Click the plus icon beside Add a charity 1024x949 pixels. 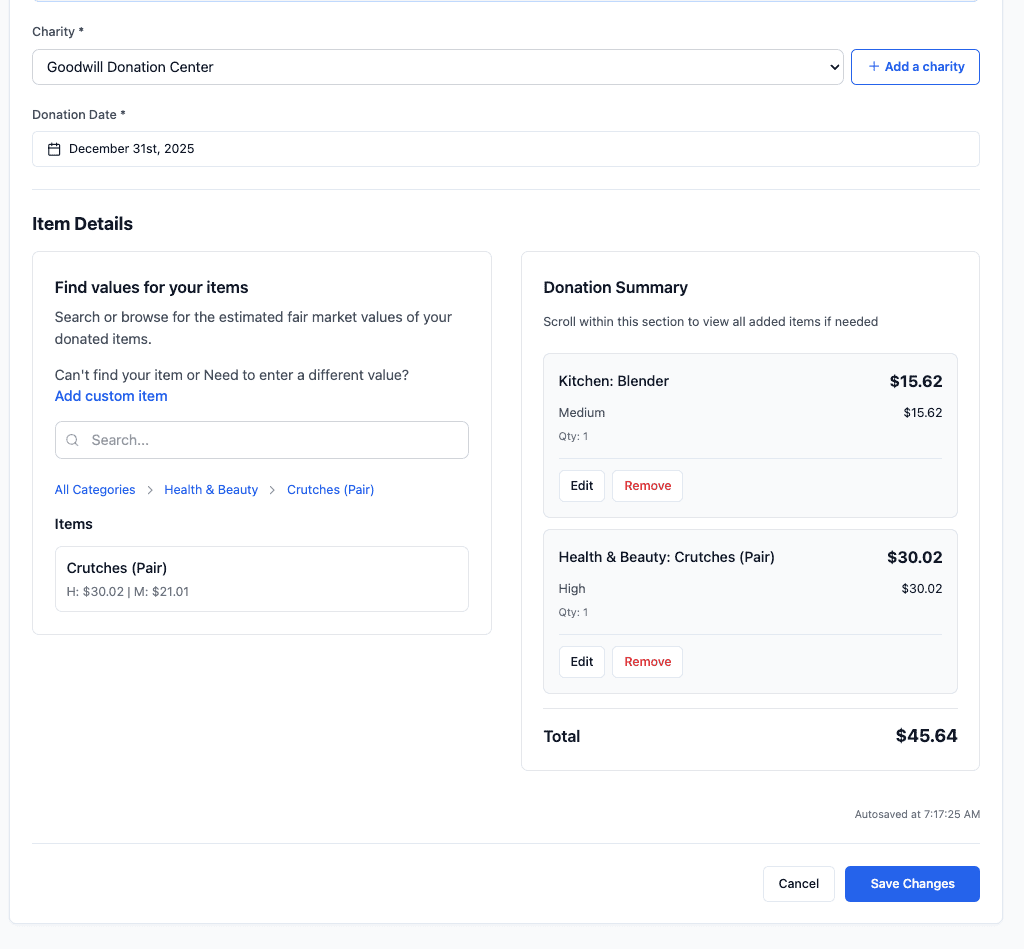click(x=874, y=67)
